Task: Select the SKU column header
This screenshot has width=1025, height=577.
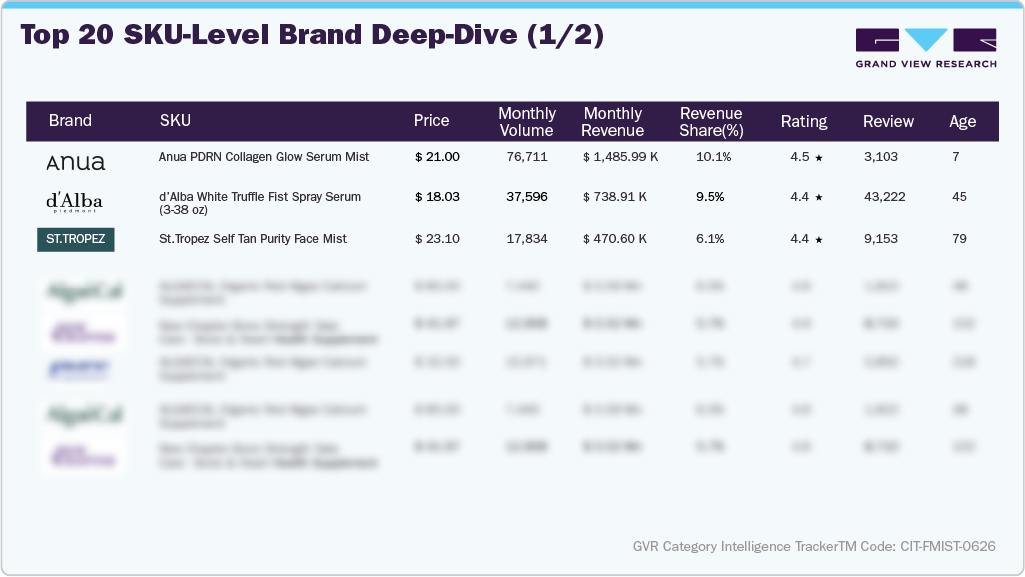Action: click(175, 121)
